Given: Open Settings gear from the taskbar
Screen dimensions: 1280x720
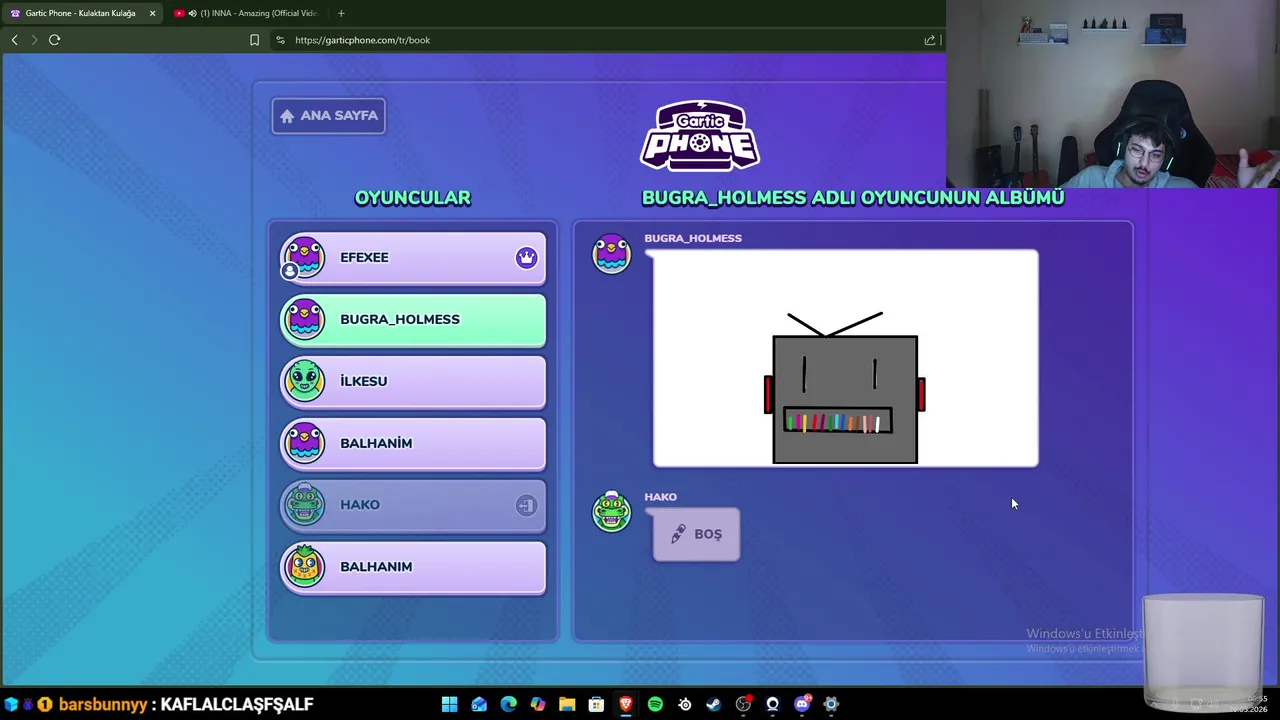Looking at the screenshot, I should (x=831, y=704).
